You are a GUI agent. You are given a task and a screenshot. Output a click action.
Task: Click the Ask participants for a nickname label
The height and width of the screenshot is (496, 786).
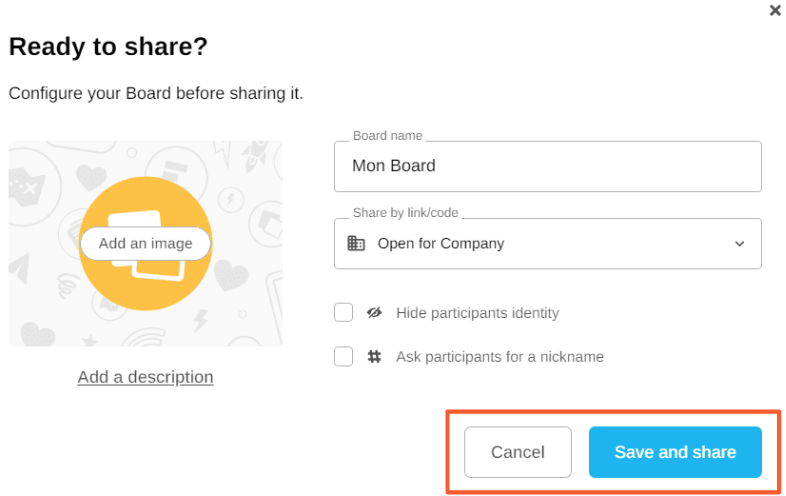coord(499,356)
